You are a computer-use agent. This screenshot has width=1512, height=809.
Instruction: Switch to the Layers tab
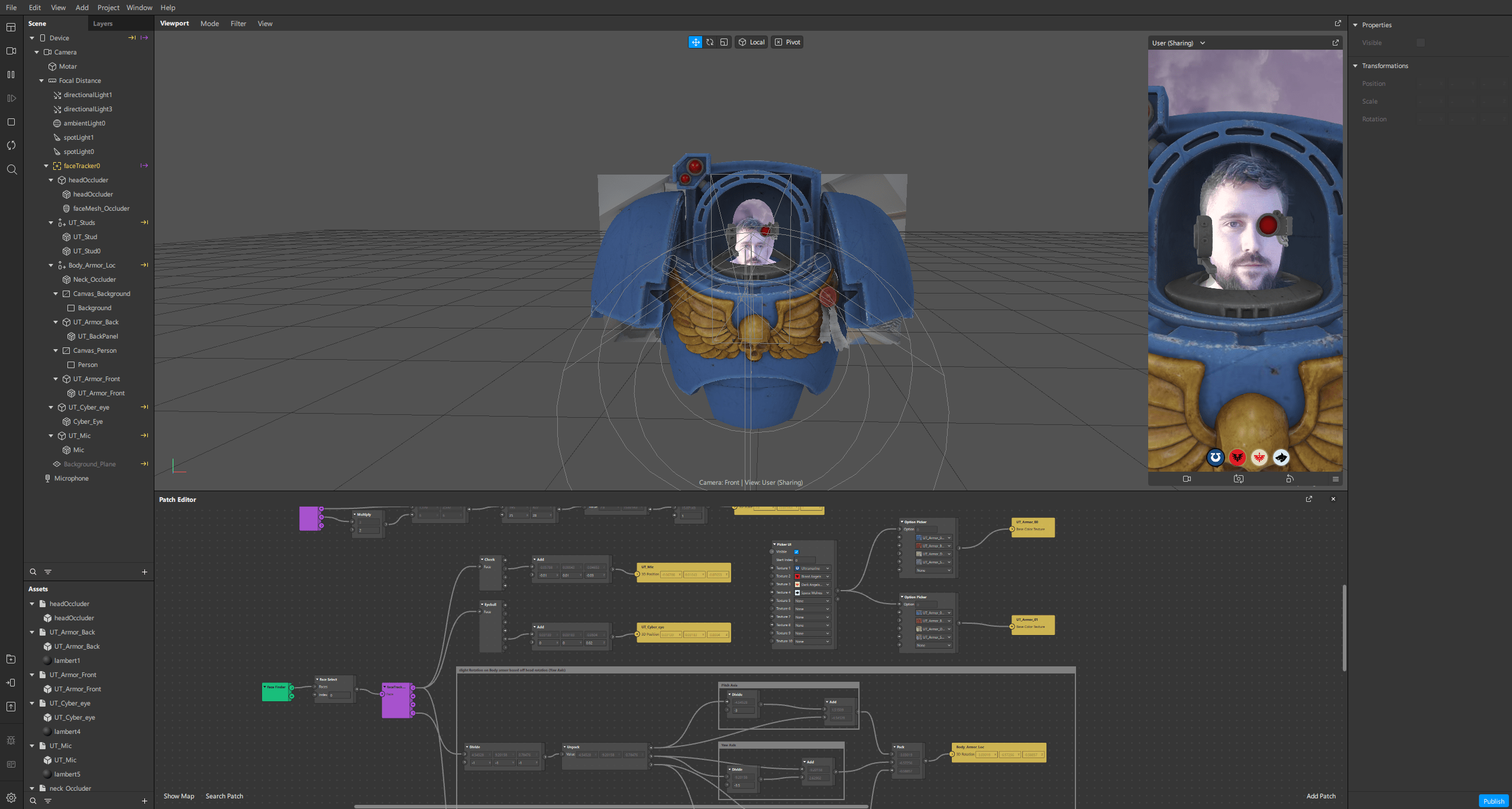click(102, 24)
